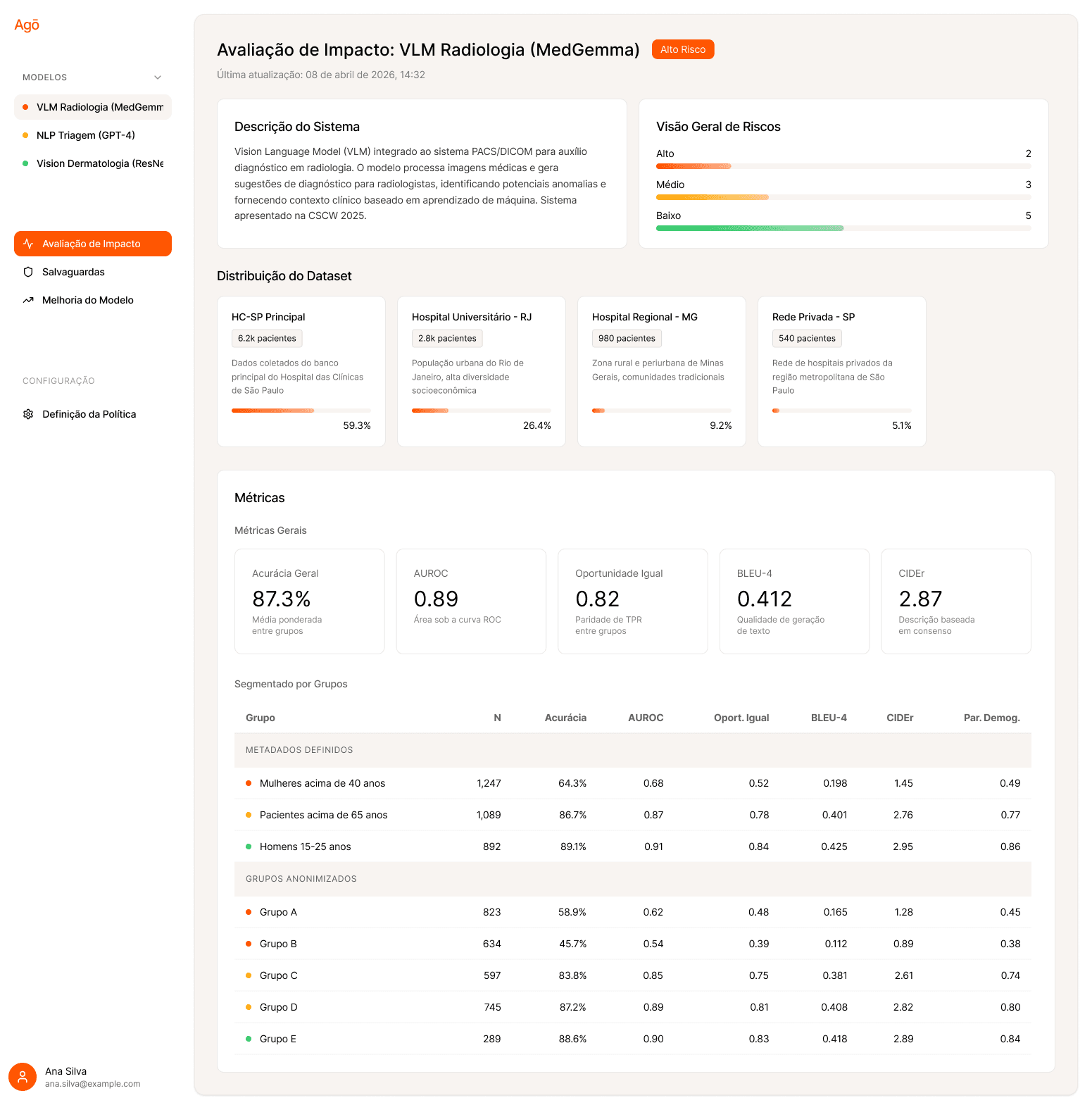Click the Agō logo
The width and height of the screenshot is (1092, 1105).
(27, 25)
